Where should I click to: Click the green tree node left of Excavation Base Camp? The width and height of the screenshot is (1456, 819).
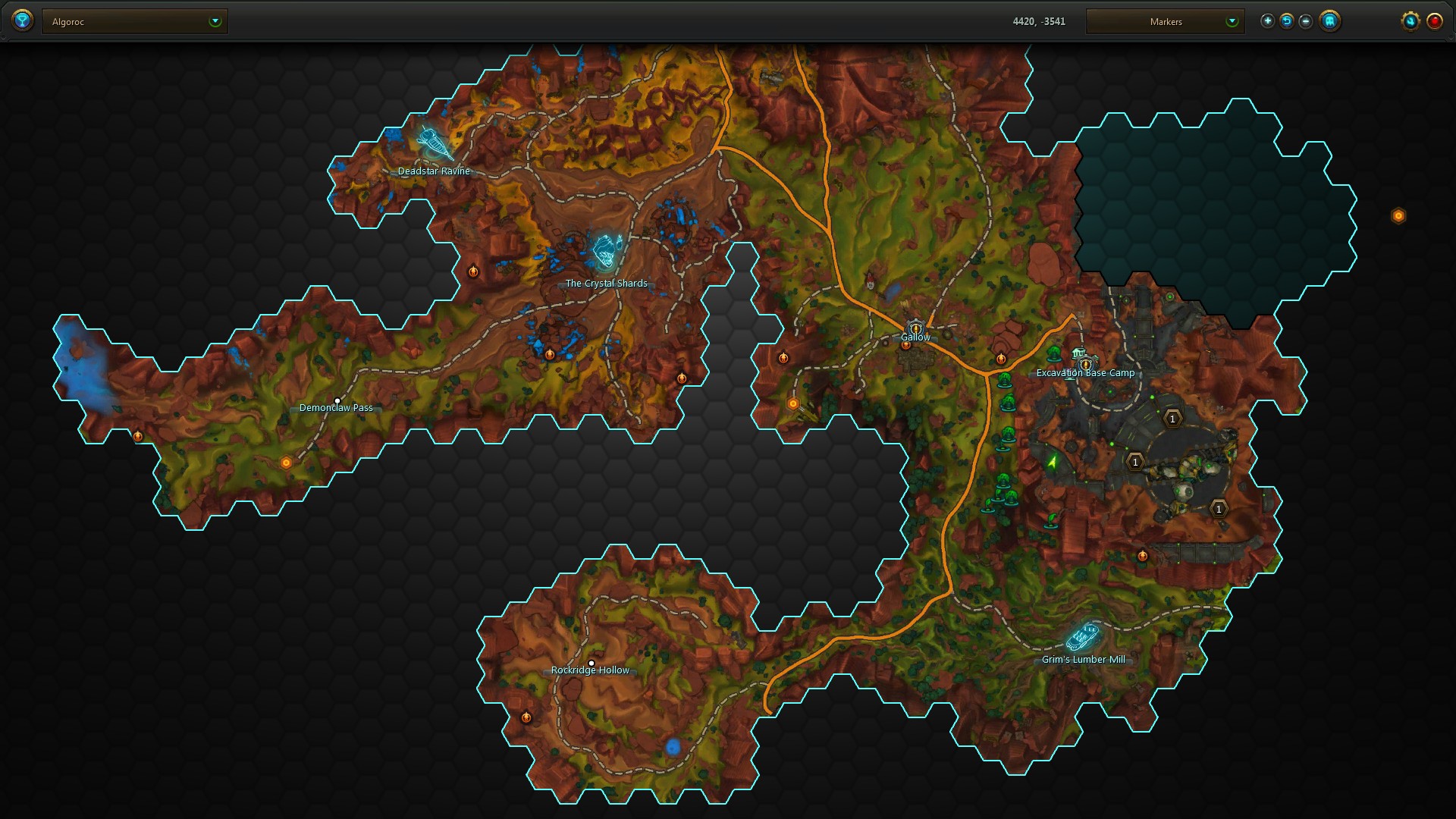pyautogui.click(x=1053, y=354)
